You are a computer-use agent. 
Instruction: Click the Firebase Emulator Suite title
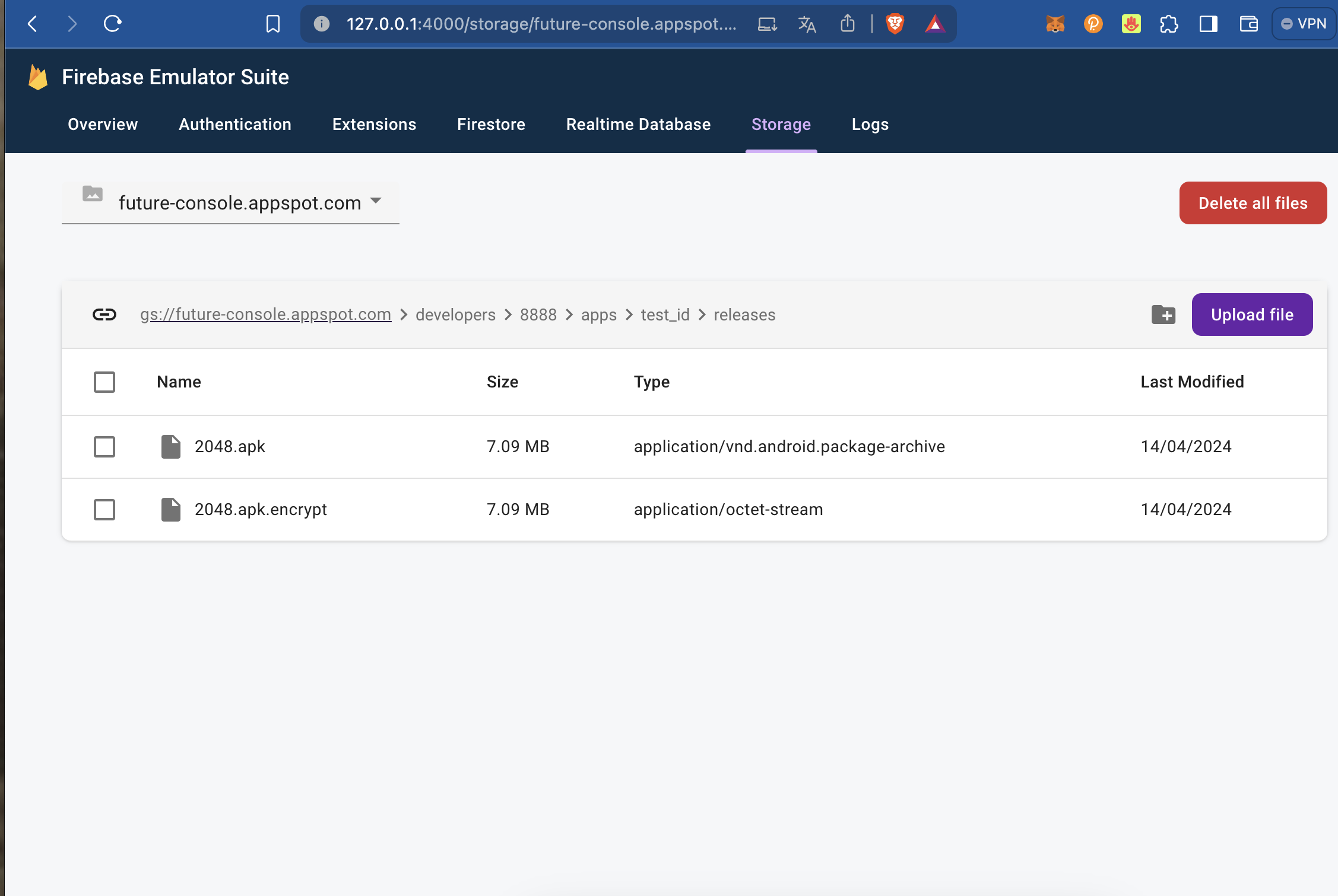click(175, 77)
